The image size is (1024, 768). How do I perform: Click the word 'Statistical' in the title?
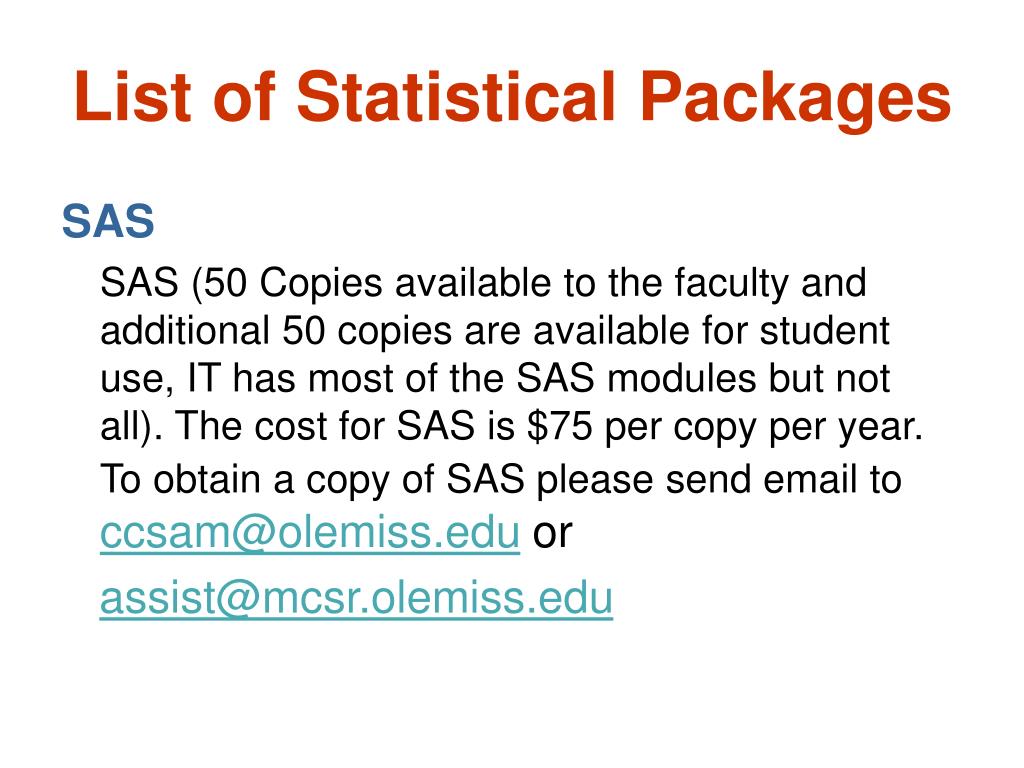pos(455,96)
